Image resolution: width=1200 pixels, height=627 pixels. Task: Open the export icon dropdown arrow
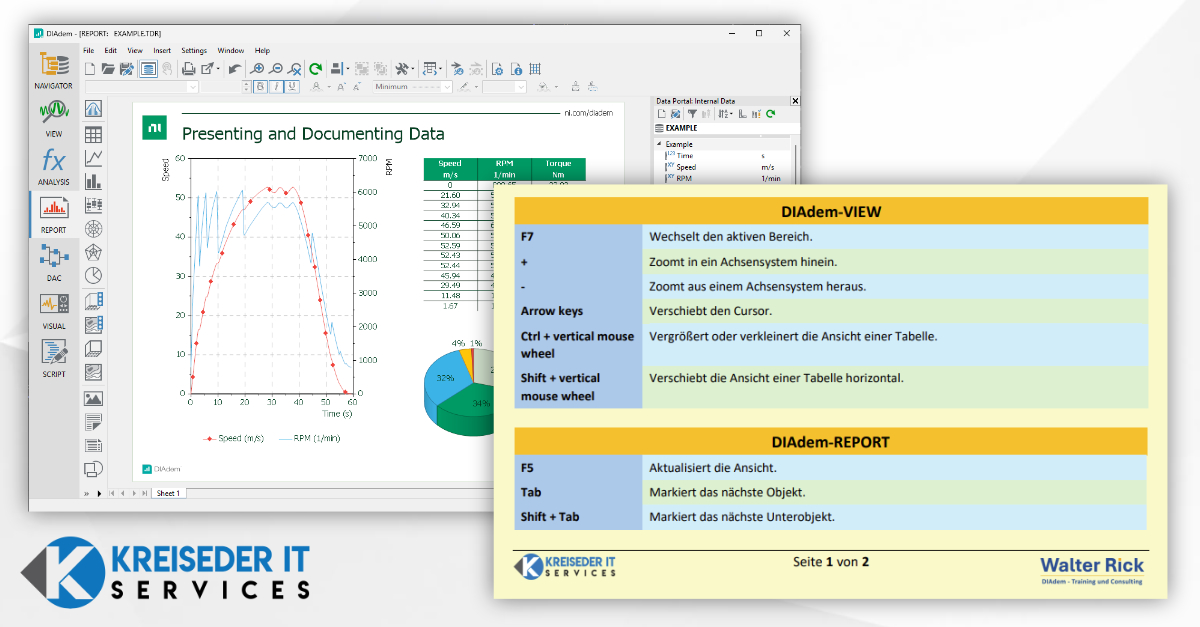(218, 69)
